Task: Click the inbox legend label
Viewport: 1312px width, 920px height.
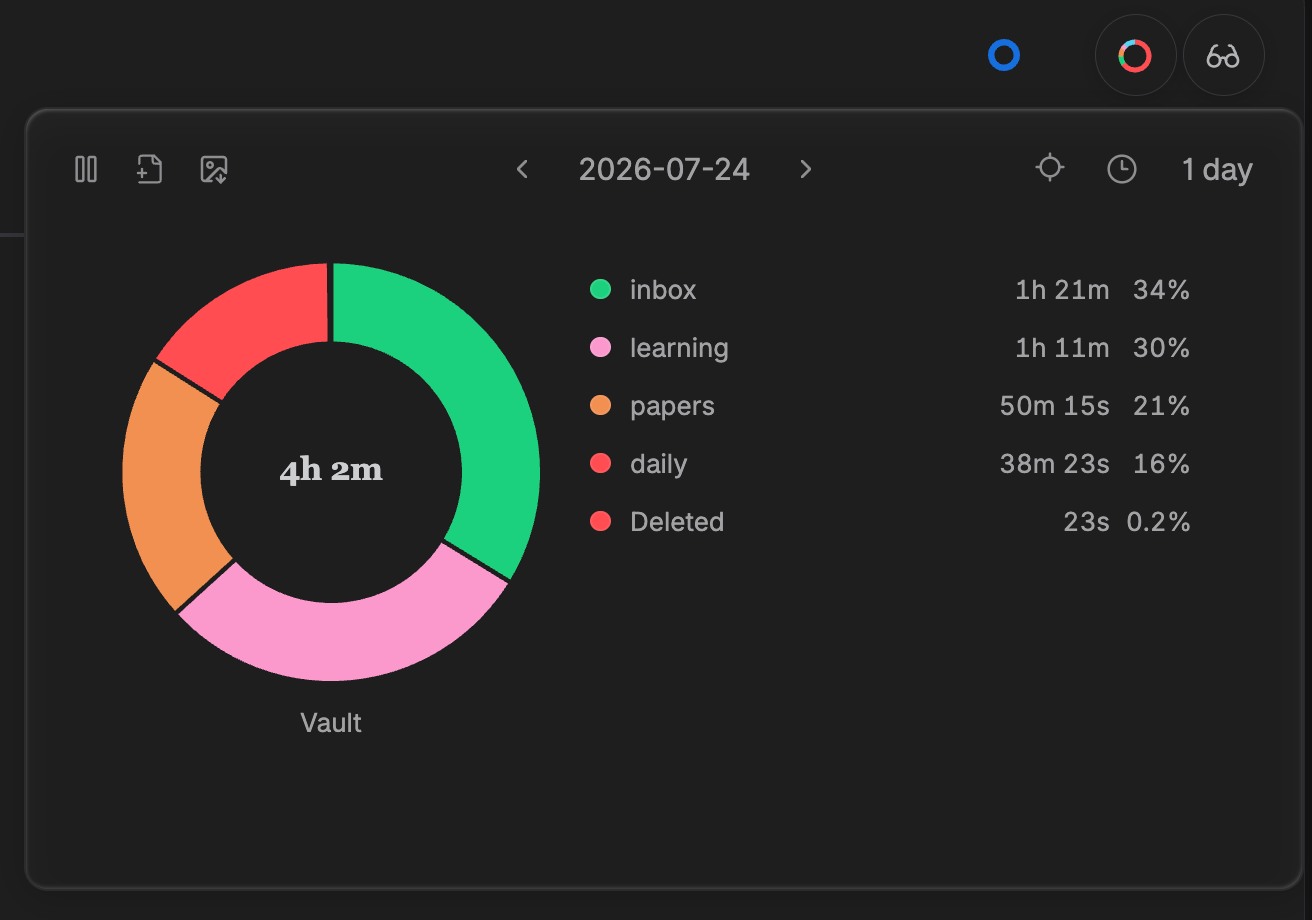Action: 663,290
